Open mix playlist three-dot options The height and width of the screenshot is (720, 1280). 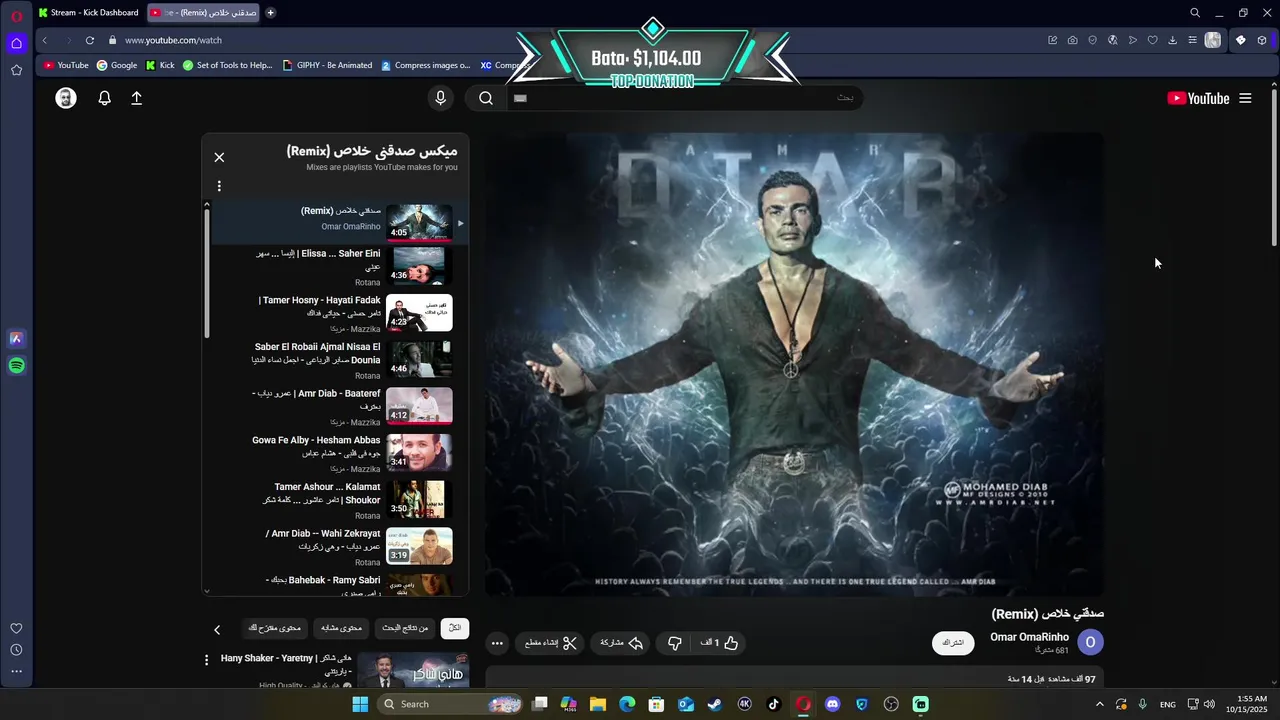coord(219,186)
